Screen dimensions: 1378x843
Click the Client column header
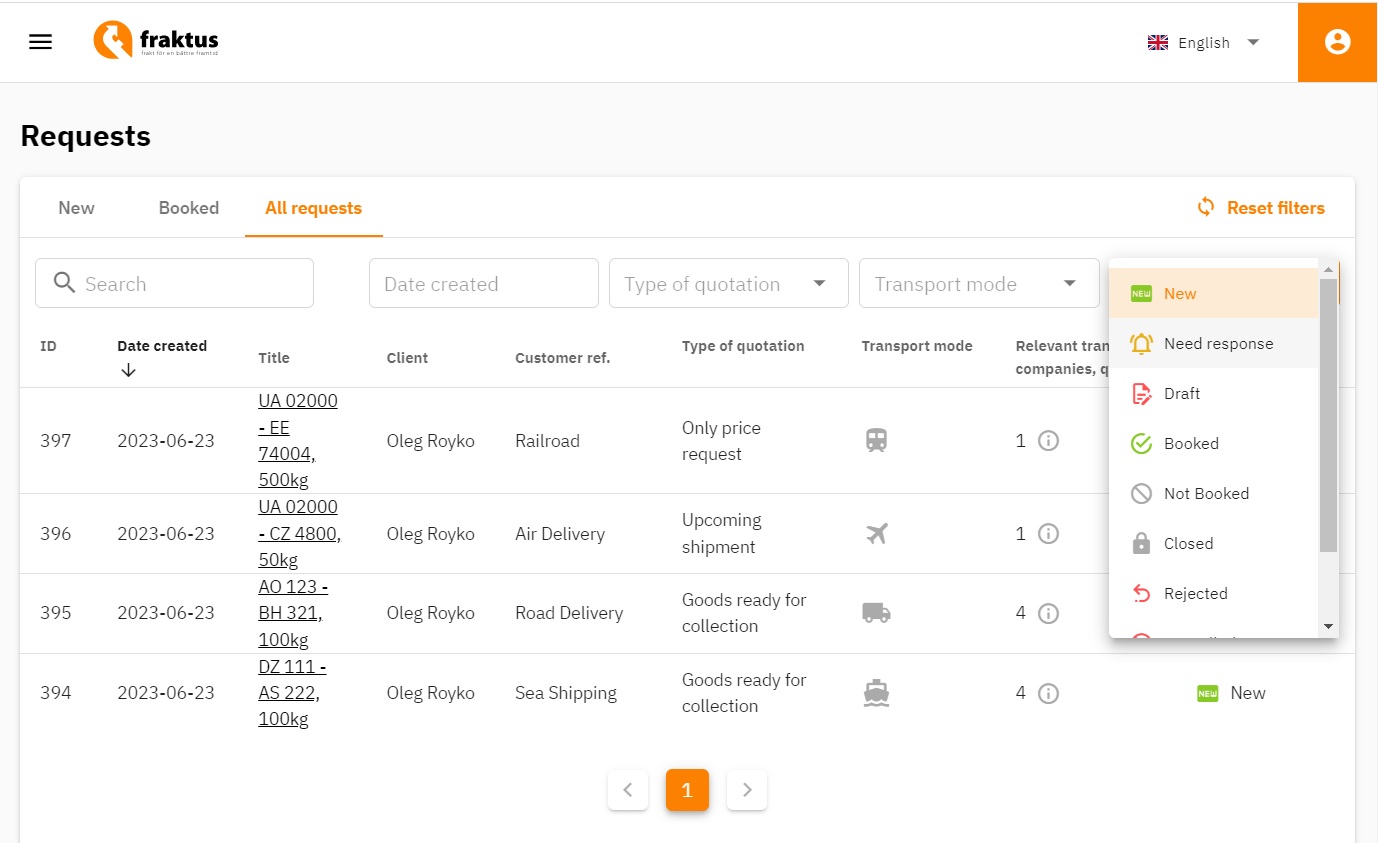coord(407,358)
